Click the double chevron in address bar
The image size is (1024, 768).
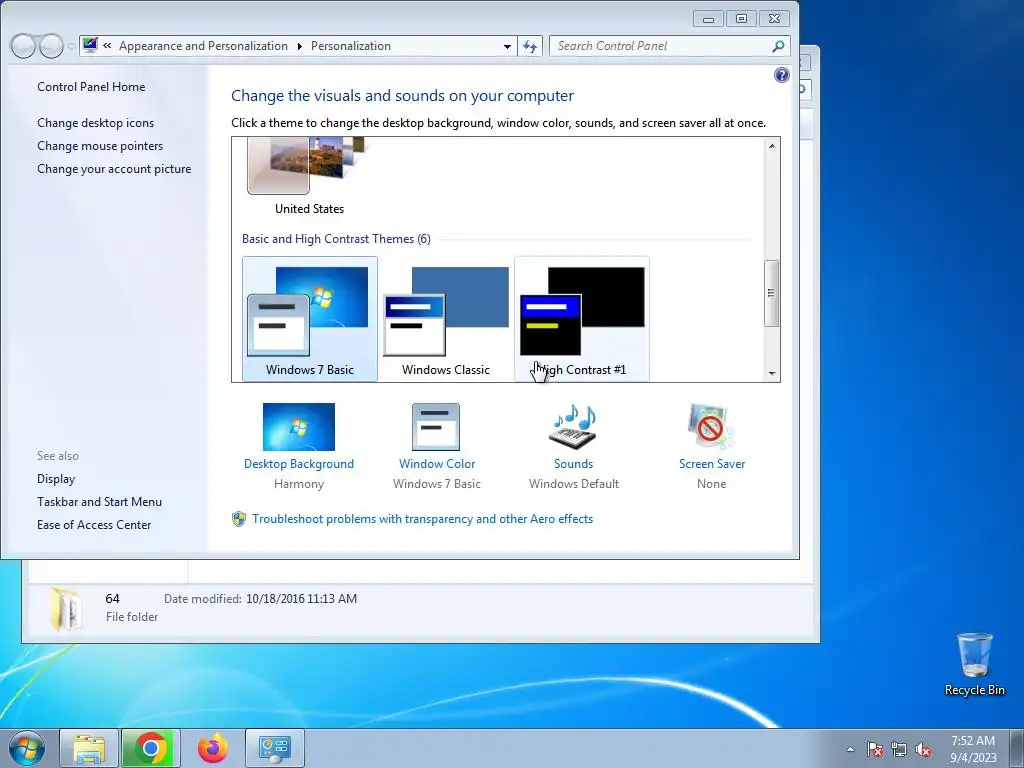107,46
